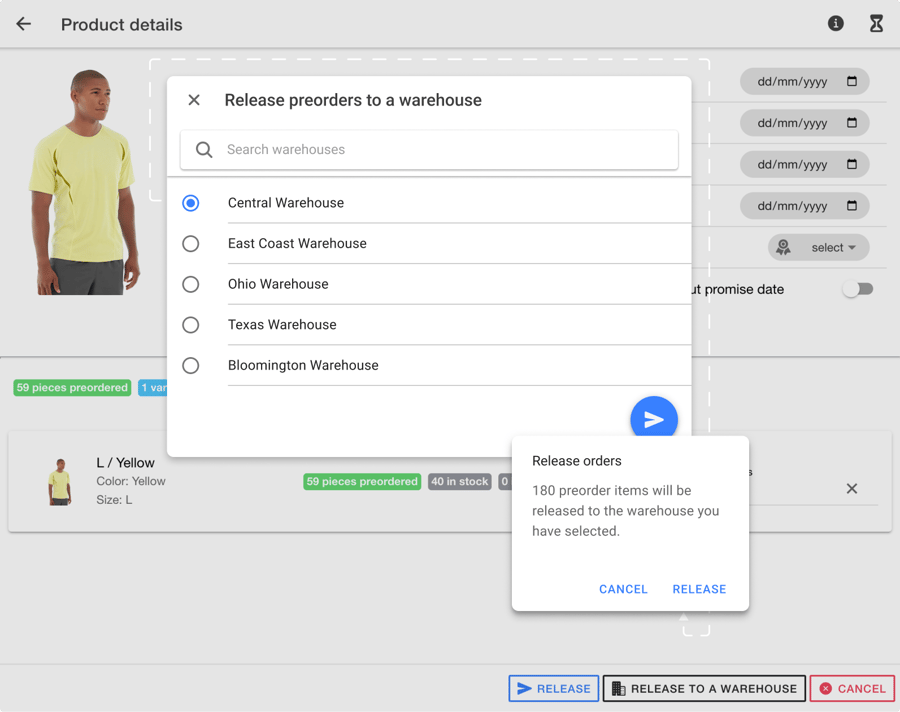Click the large yellow shirt product image
This screenshot has width=900, height=712.
(x=85, y=182)
